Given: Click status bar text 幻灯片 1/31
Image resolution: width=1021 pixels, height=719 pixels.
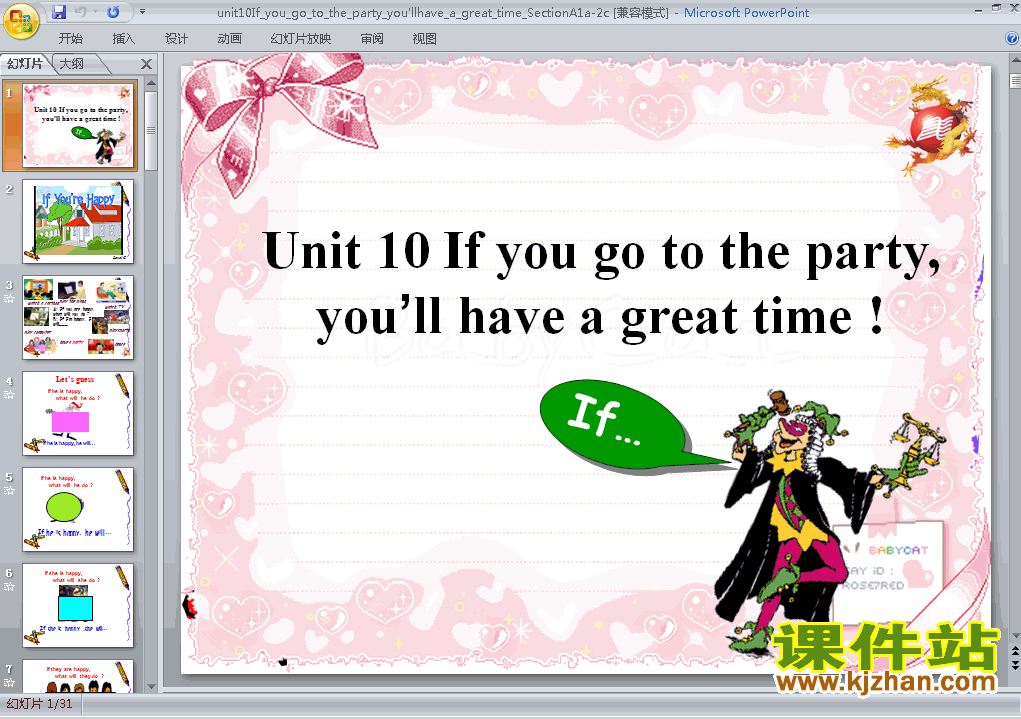Looking at the screenshot, I should tap(39, 704).
